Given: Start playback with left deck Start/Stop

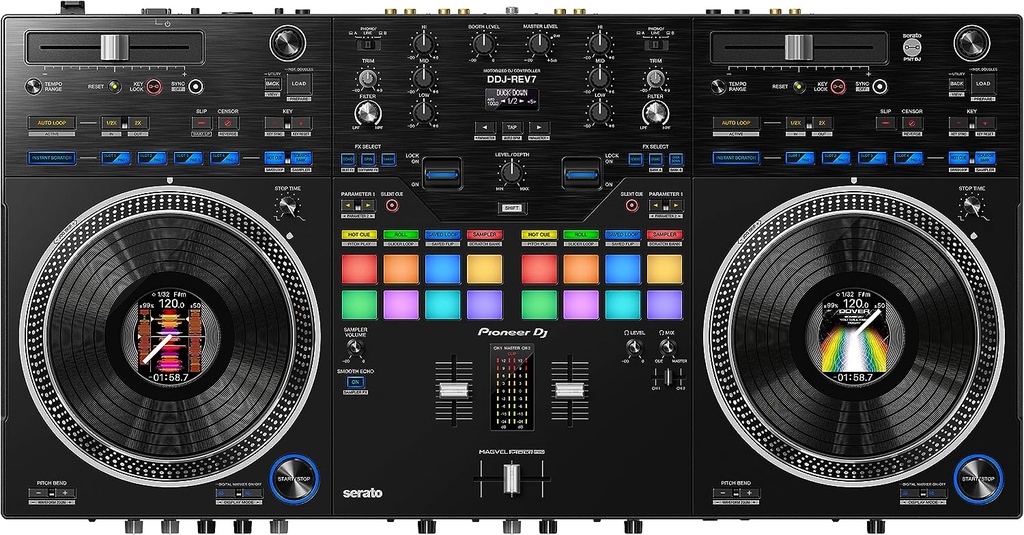Looking at the screenshot, I should 295,478.
